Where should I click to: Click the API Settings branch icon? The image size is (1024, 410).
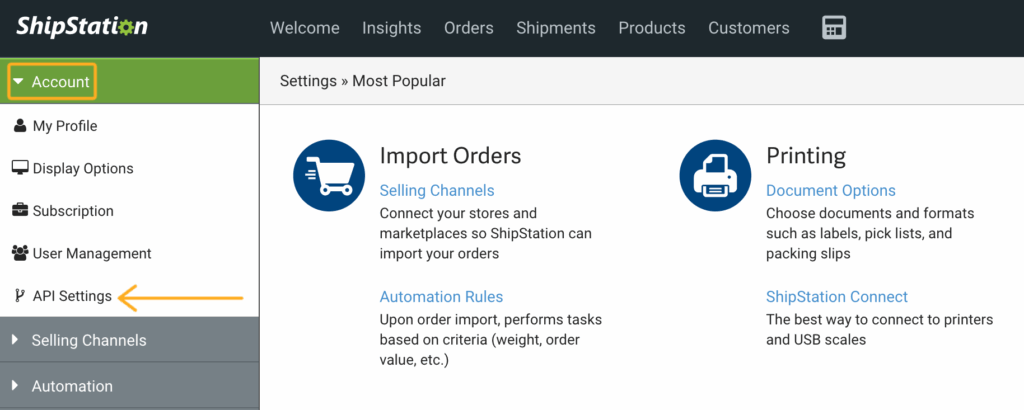pos(20,296)
